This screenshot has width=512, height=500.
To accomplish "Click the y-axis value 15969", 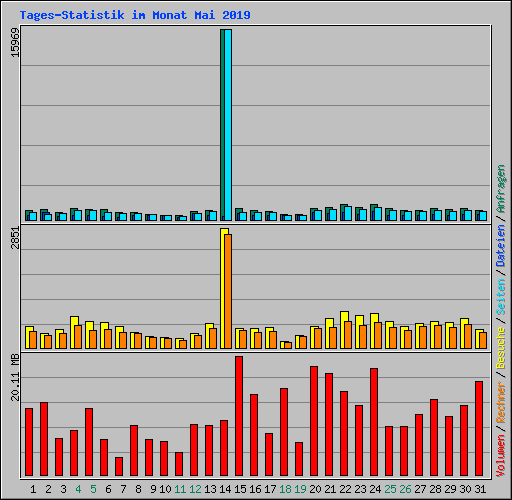I will click(x=15, y=43).
